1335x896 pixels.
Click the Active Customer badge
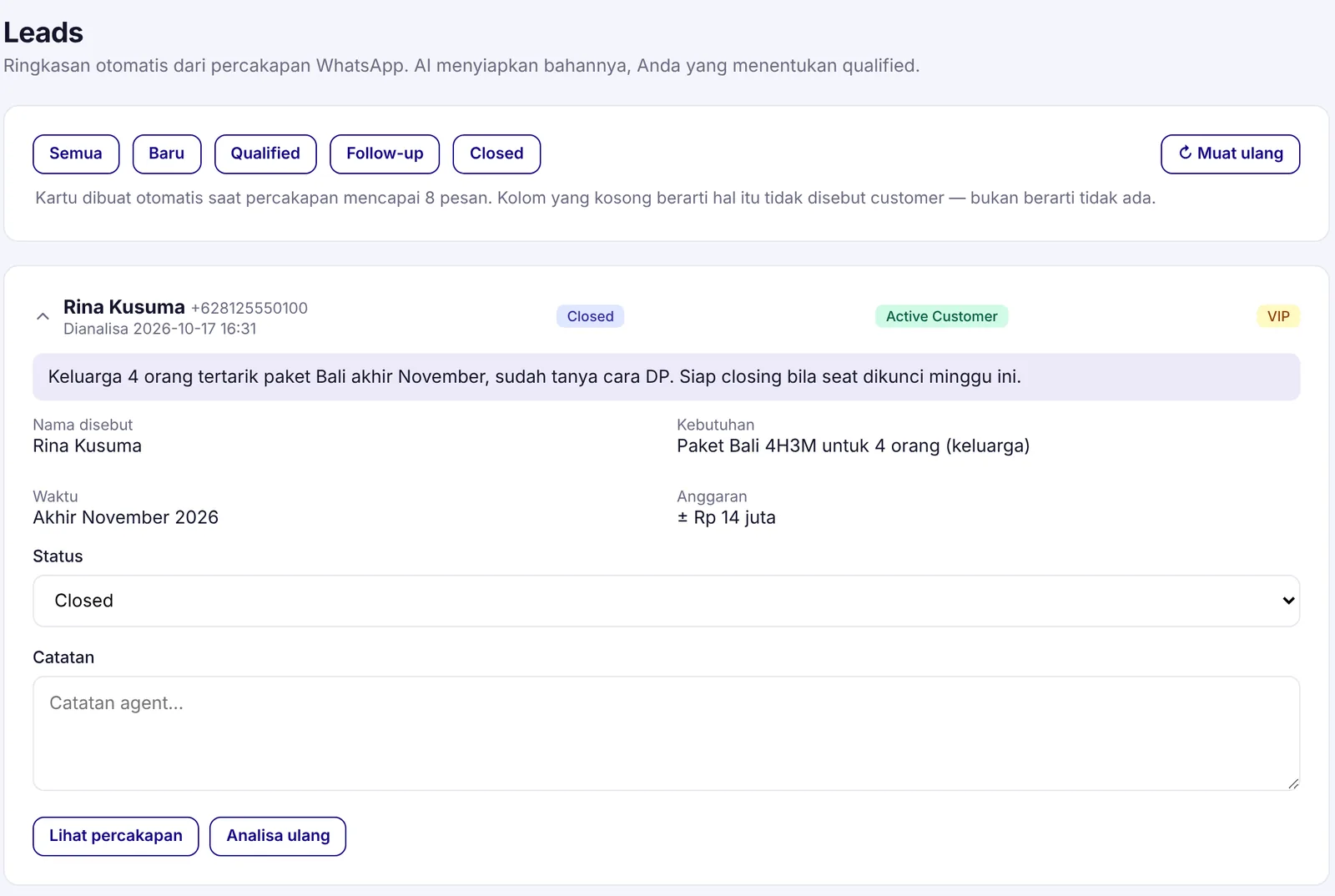[941, 316]
